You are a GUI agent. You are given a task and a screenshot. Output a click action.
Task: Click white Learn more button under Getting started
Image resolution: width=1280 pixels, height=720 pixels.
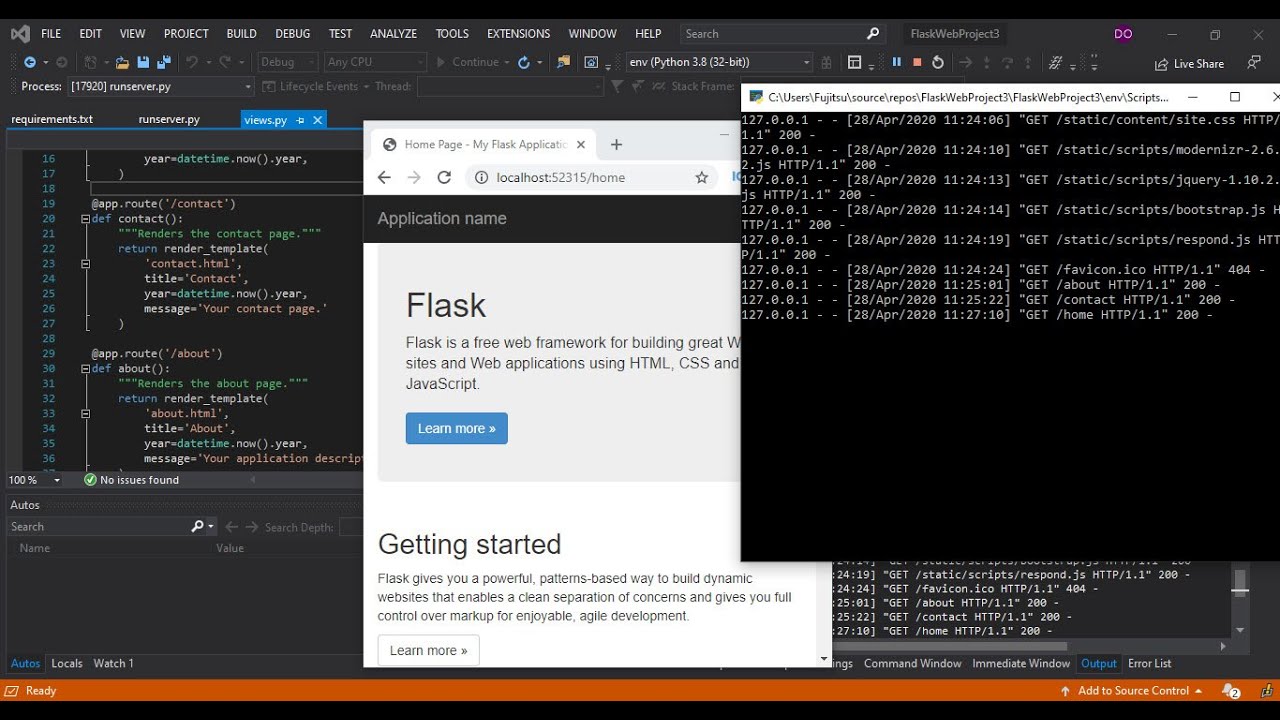click(x=429, y=650)
